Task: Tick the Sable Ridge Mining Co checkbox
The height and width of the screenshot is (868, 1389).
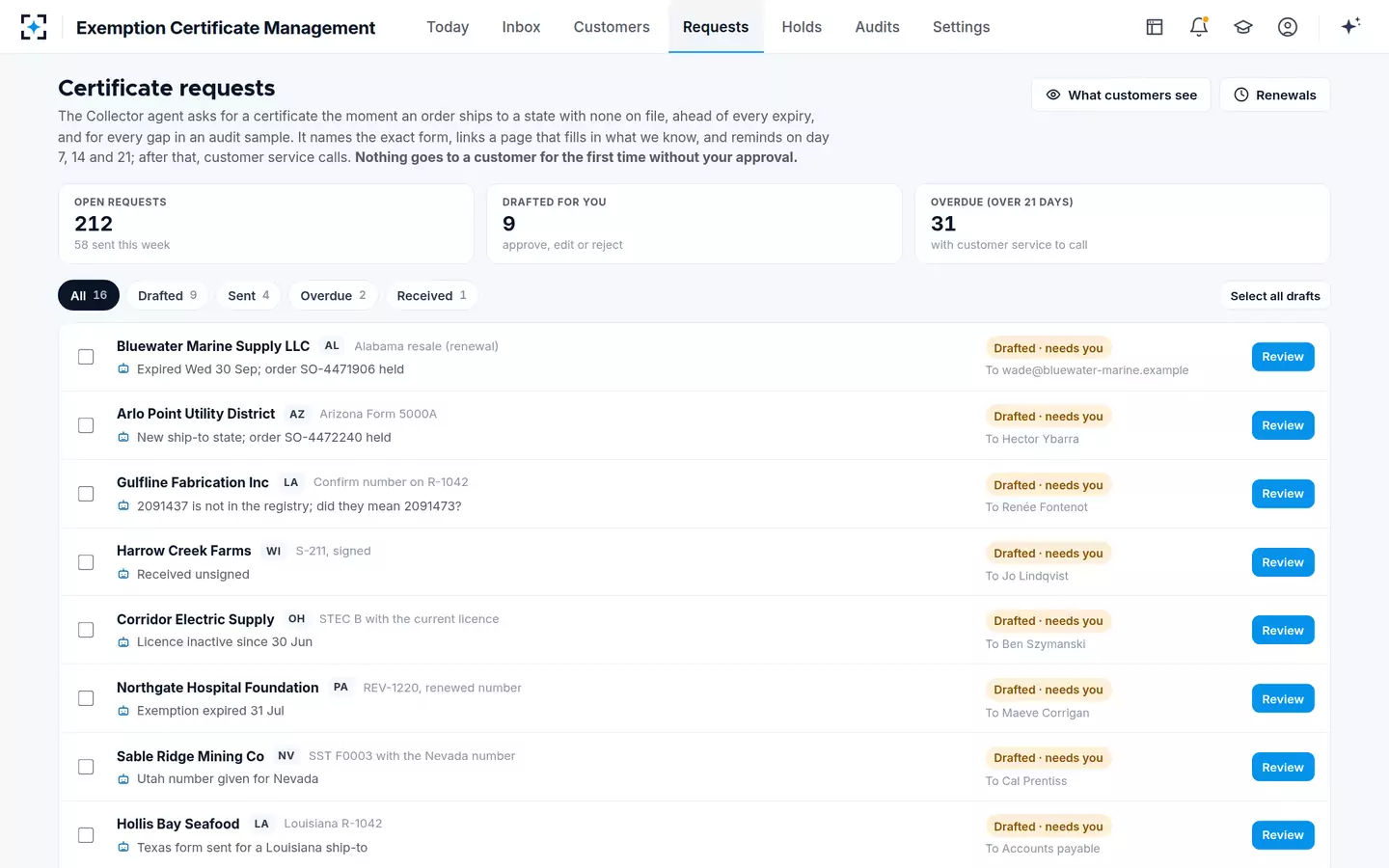Action: click(x=86, y=767)
